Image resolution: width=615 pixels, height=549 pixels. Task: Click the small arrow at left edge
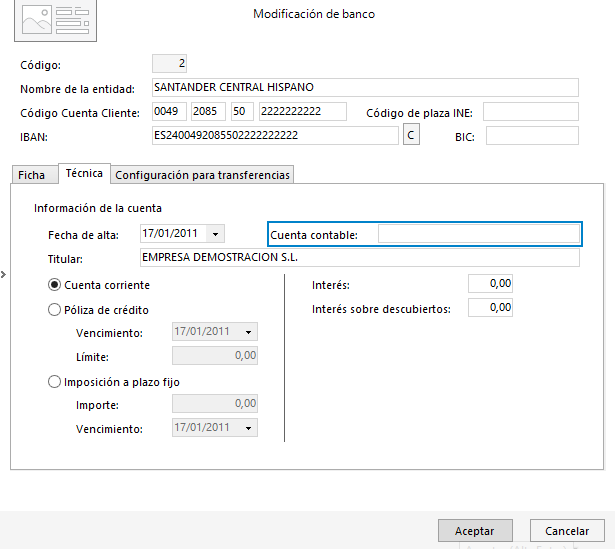(4, 274)
